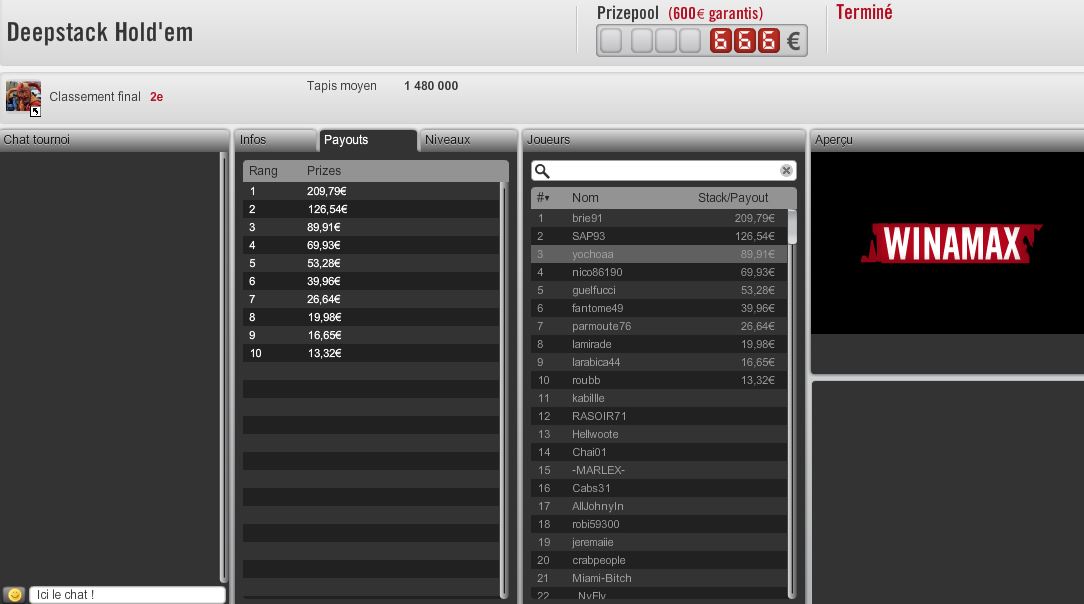Select player SAP93 row
The height and width of the screenshot is (604, 1084).
pos(659,236)
